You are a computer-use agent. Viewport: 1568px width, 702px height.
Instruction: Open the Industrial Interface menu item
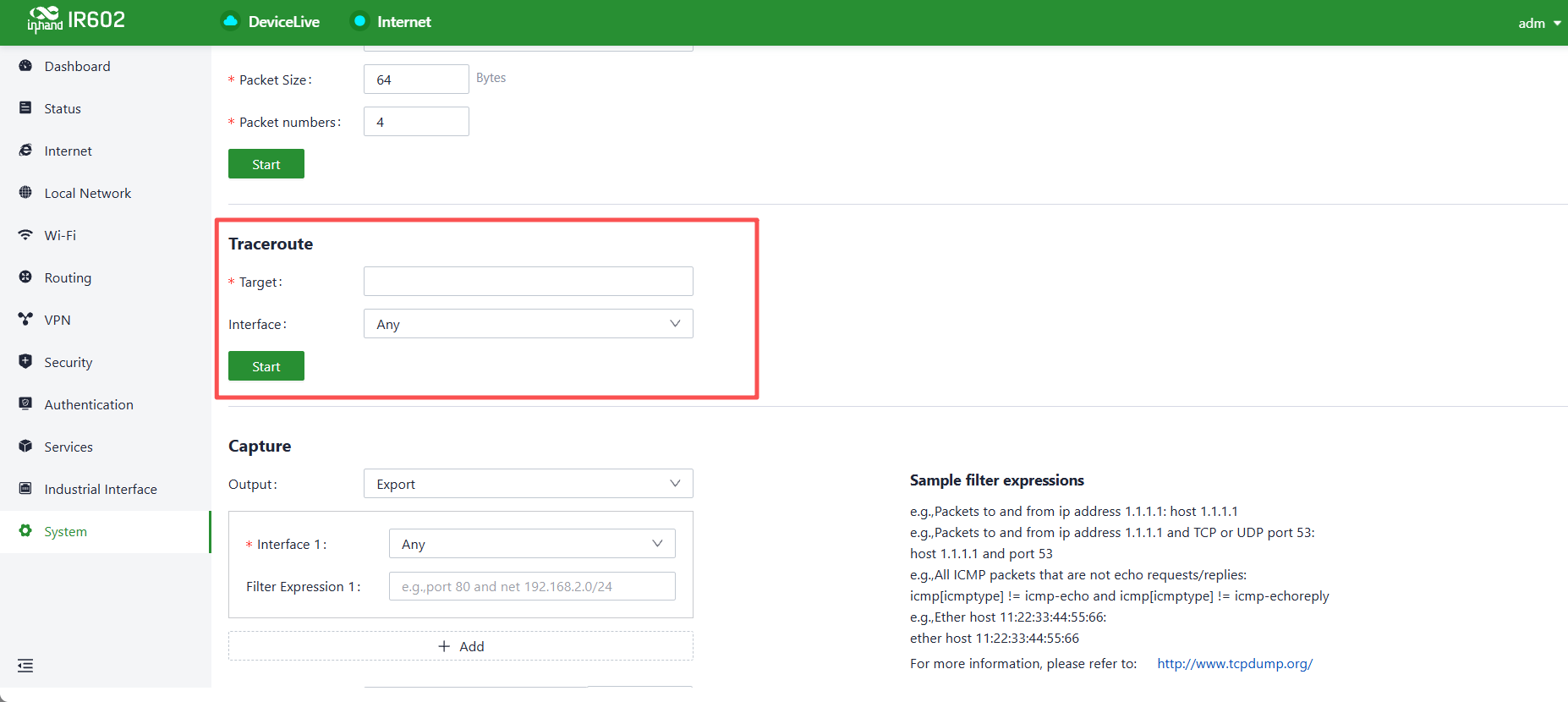pyautogui.click(x=101, y=489)
